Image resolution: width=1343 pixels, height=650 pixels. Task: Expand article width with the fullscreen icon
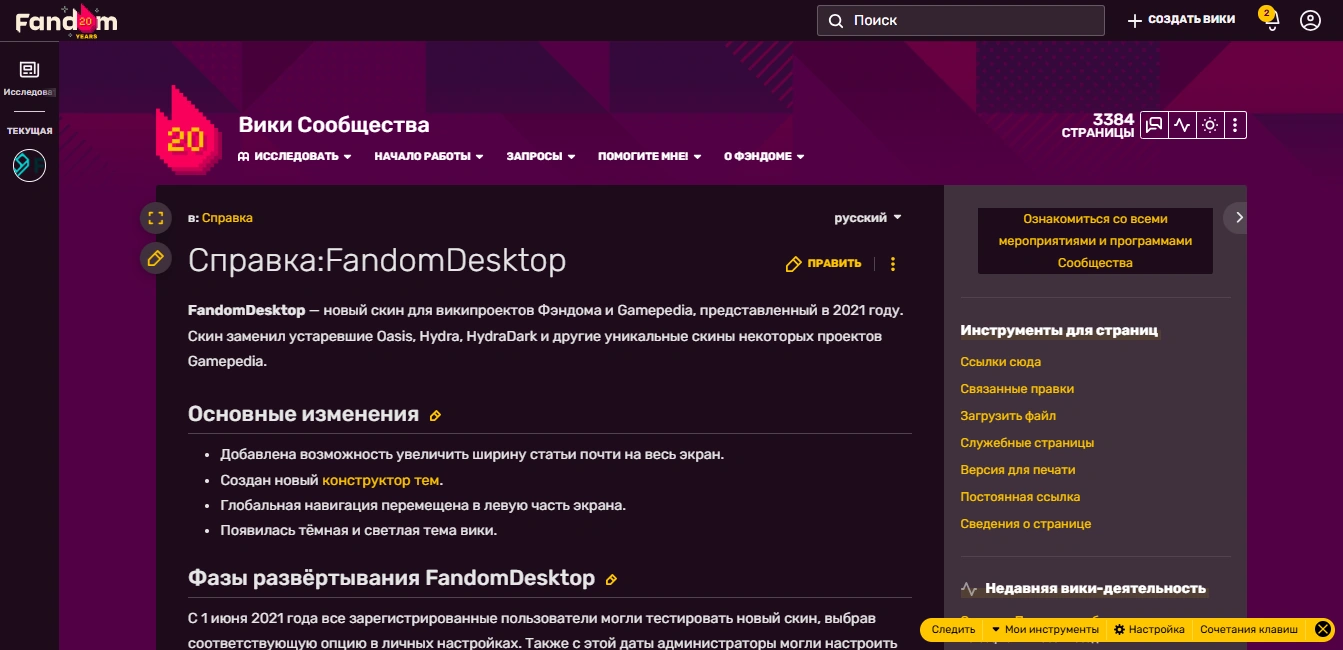pos(154,217)
